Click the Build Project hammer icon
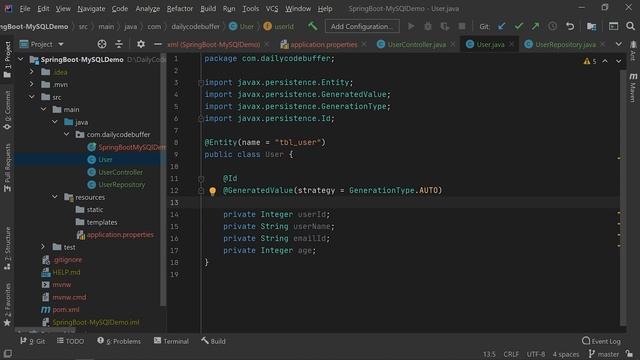Screen dimensions: 640x360 [313, 26]
